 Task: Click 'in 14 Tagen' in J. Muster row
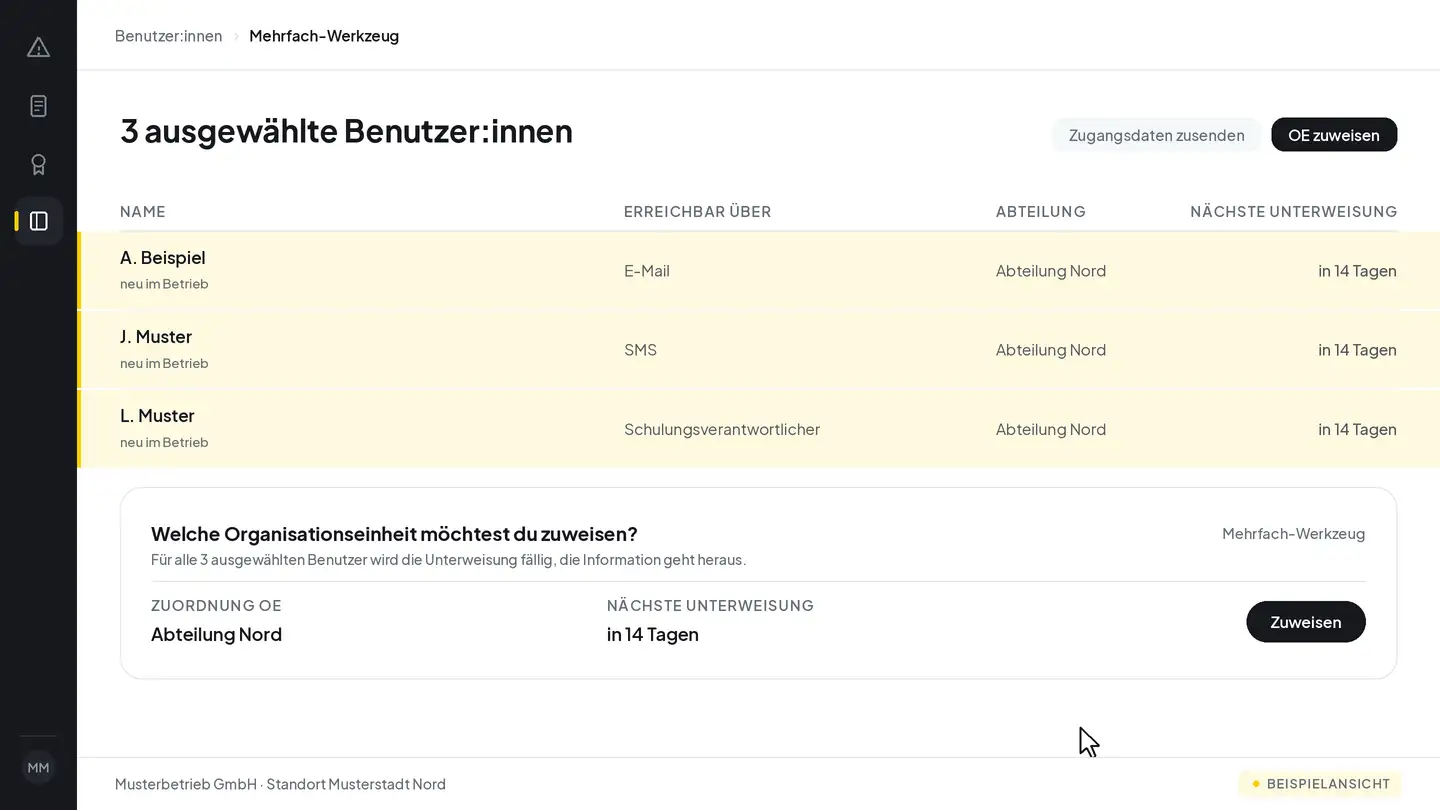point(1357,350)
